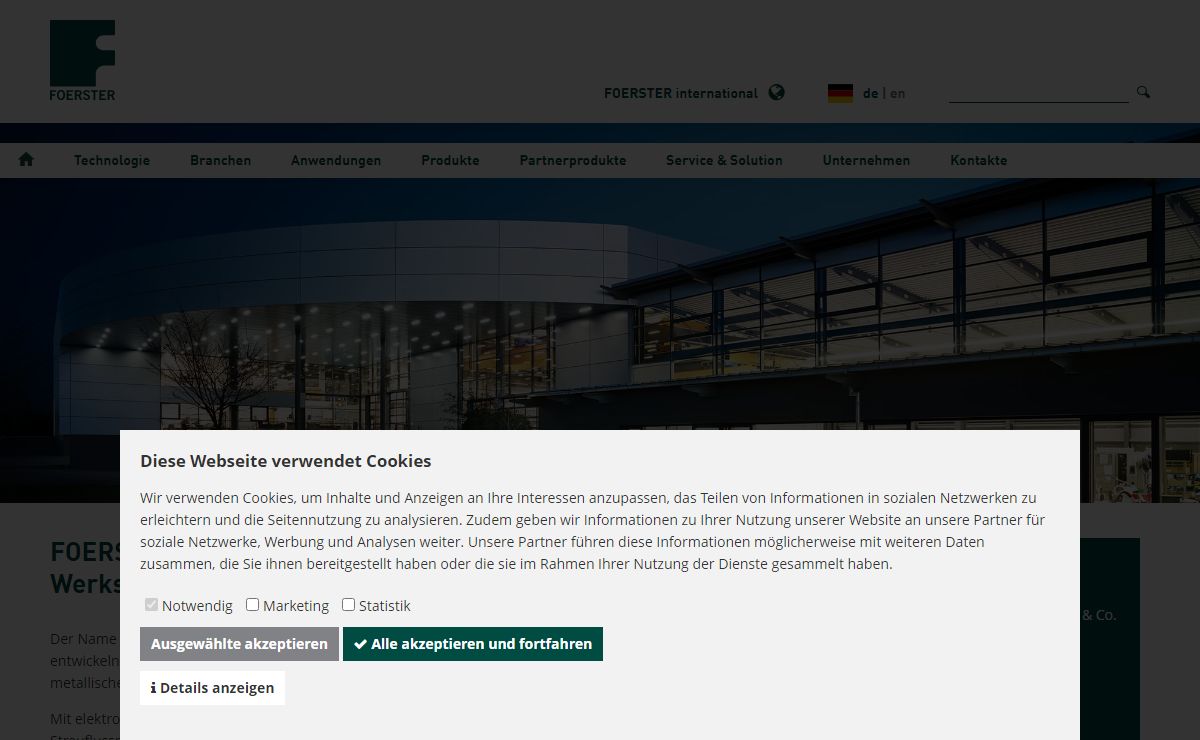Open the home icon in navigation bar

click(26, 159)
